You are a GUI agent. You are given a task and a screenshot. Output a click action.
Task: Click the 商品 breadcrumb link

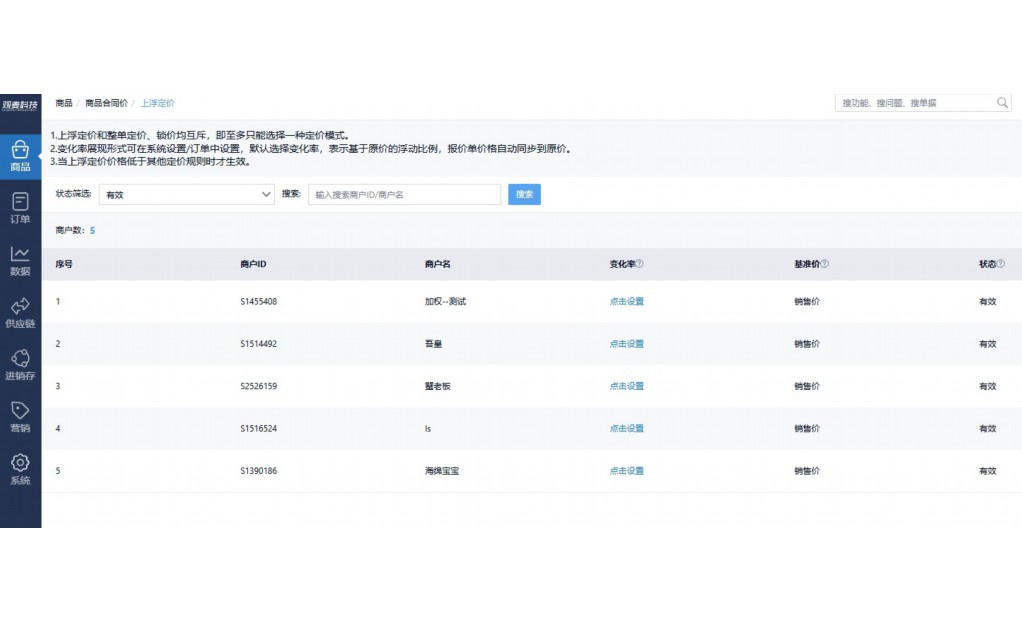pyautogui.click(x=64, y=103)
